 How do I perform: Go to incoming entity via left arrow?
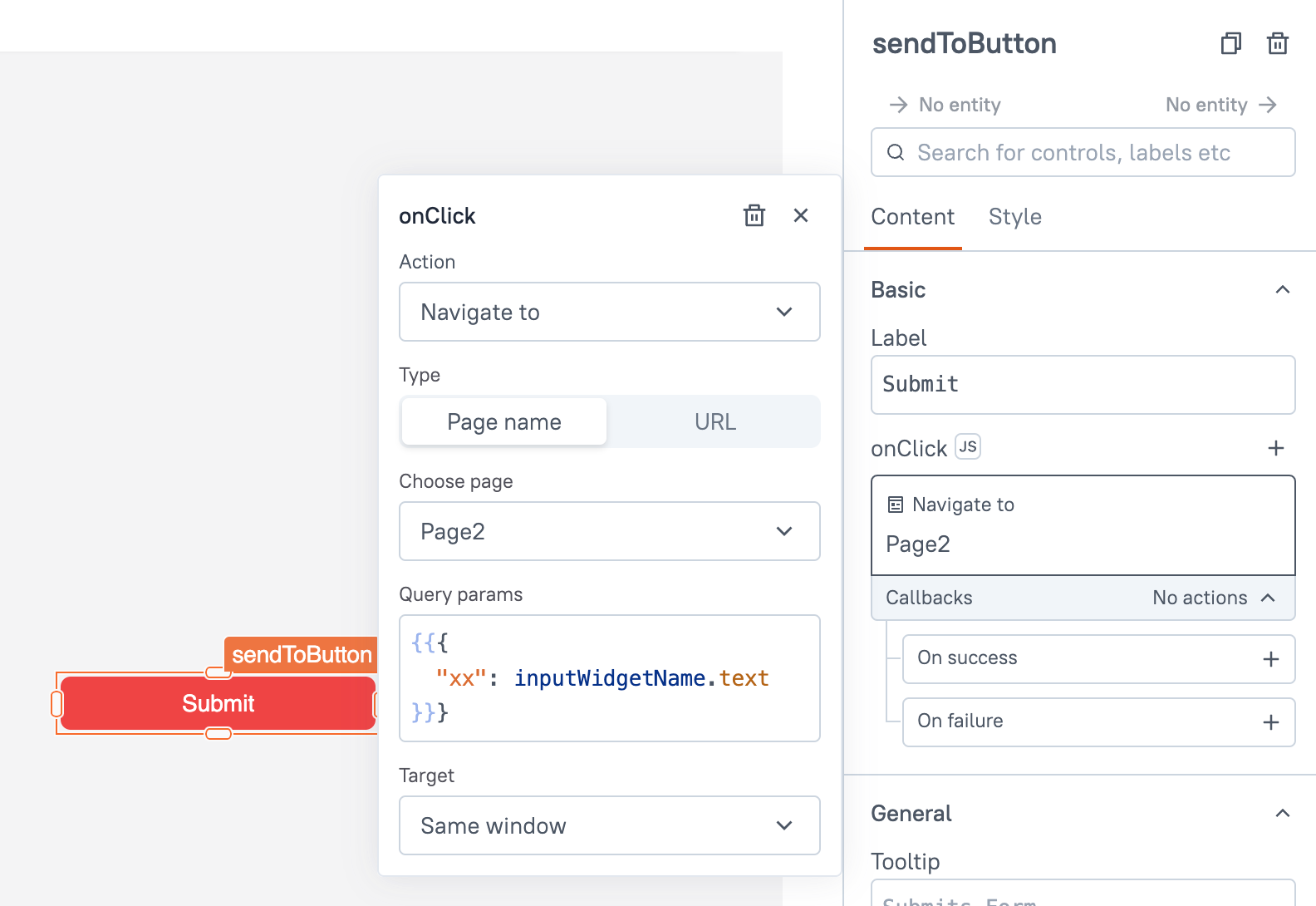click(898, 105)
